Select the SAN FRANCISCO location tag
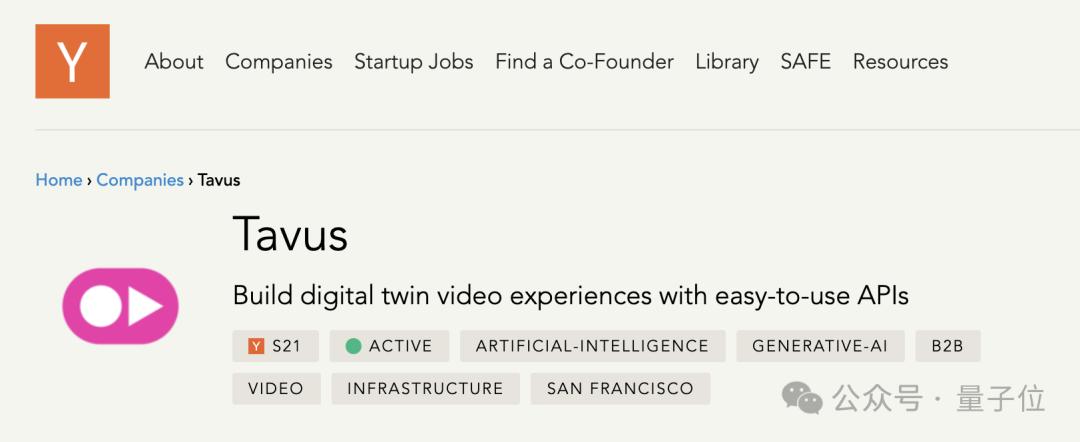The height and width of the screenshot is (442, 1080). point(620,388)
